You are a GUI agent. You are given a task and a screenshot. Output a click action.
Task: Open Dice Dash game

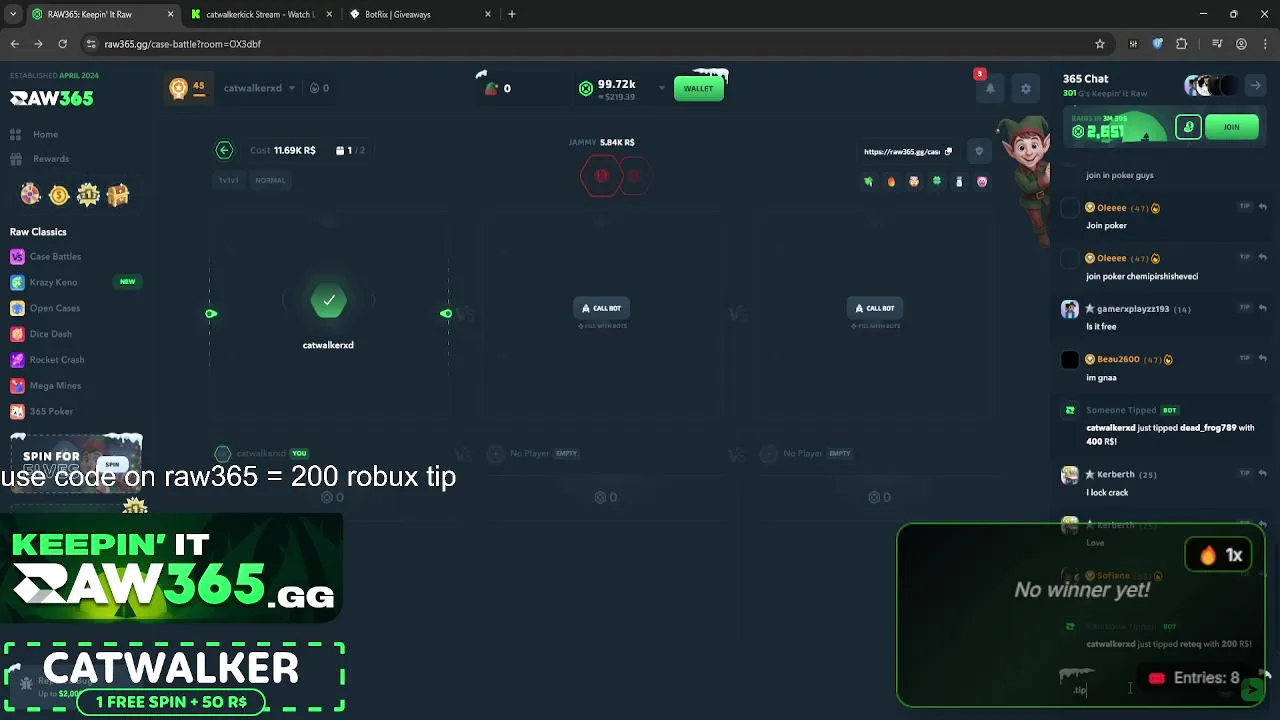[41, 334]
